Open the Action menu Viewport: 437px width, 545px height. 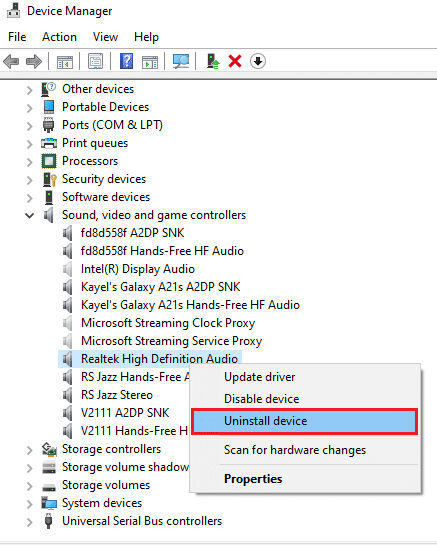click(x=59, y=37)
